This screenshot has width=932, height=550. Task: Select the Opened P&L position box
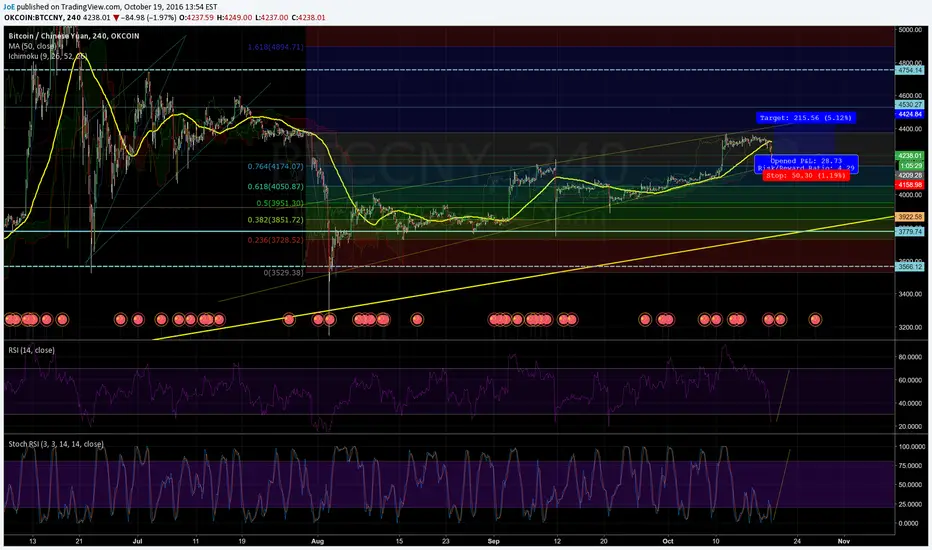807,164
